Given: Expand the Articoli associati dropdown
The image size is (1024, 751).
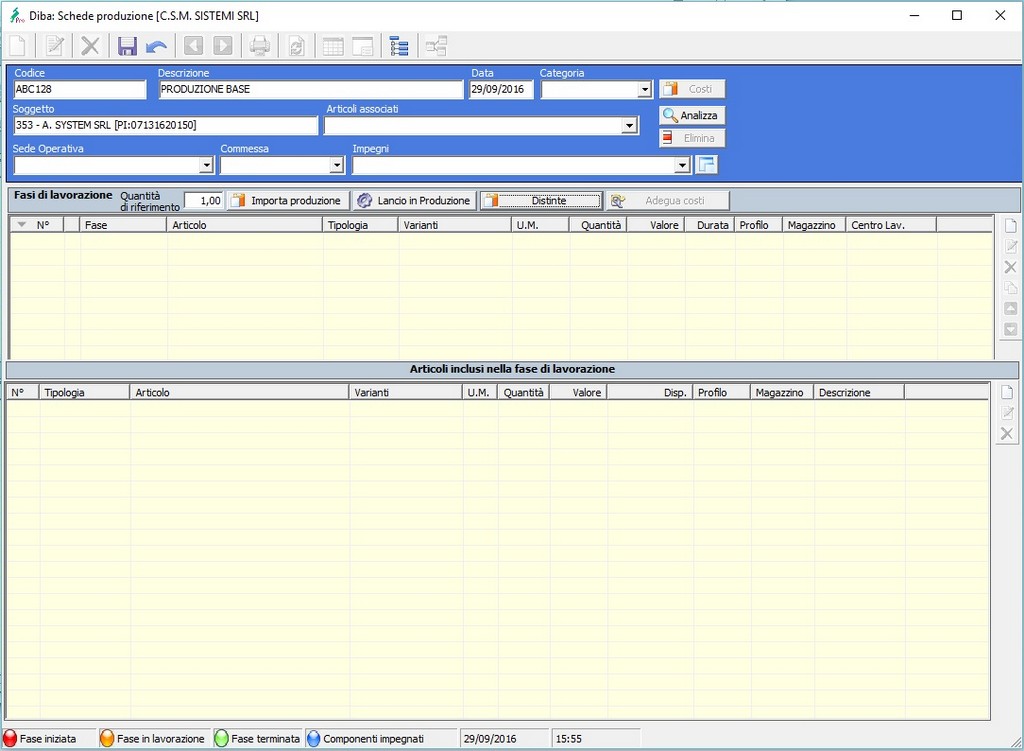Looking at the screenshot, I should [629, 125].
